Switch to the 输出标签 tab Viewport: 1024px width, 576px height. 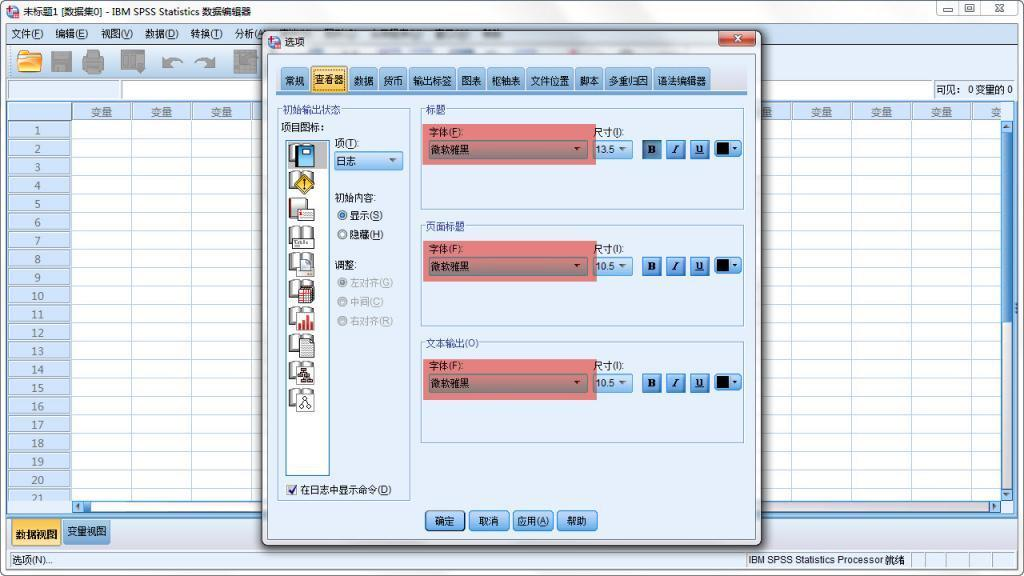432,81
